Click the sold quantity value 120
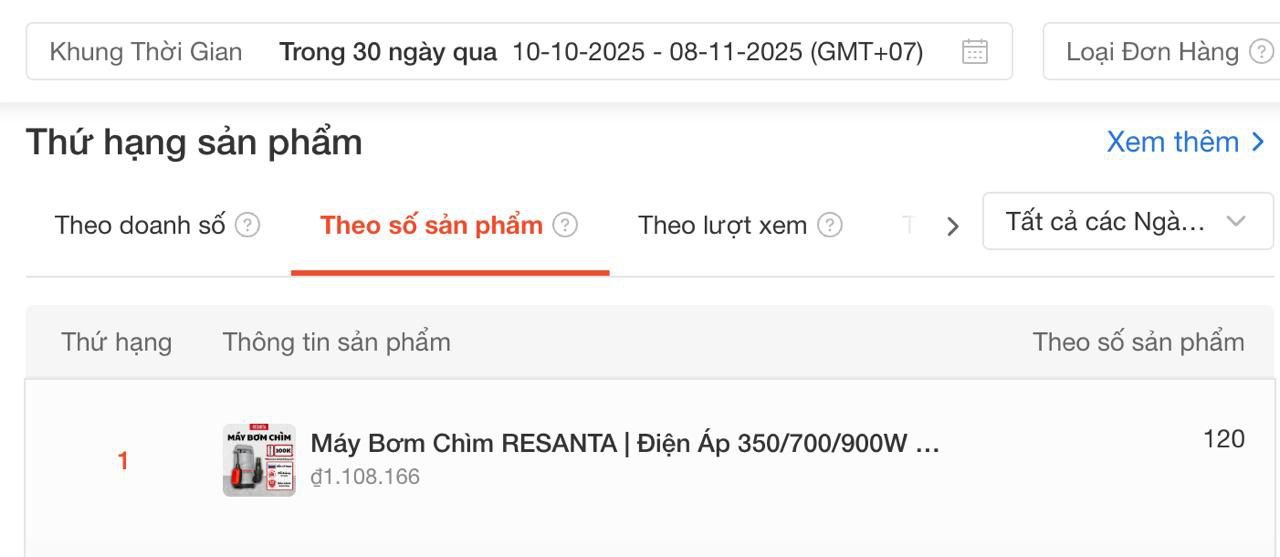This screenshot has width=1280, height=557. click(x=1224, y=439)
